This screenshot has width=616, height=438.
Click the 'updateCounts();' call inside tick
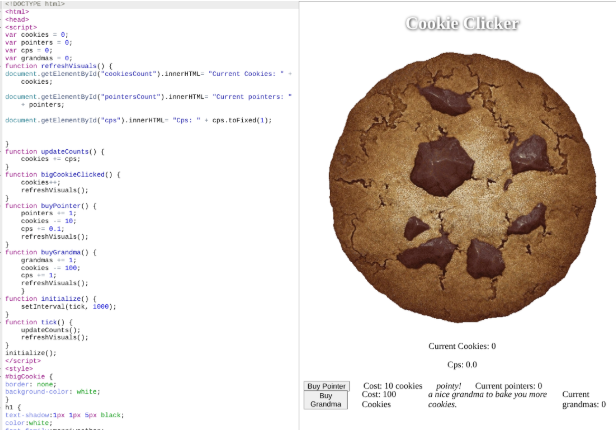click(50, 330)
